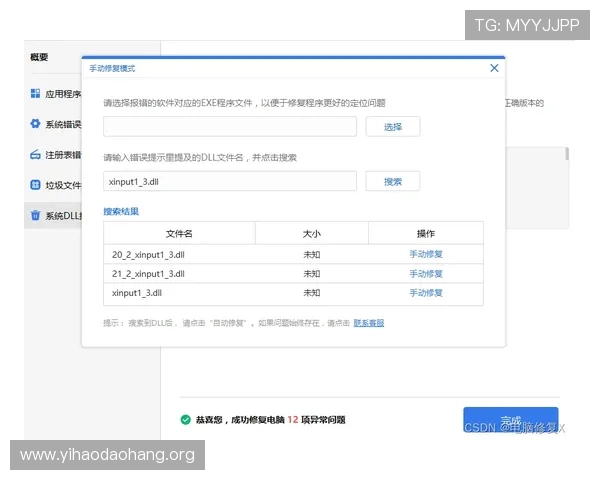
Task: Select the 系统DLL sidebar item
Action: 53,216
